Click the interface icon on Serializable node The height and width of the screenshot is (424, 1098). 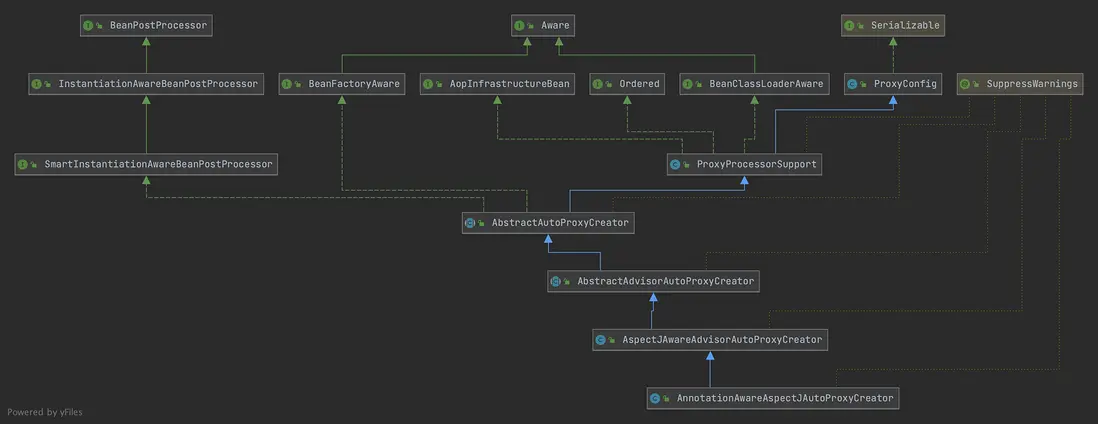[x=851, y=26]
